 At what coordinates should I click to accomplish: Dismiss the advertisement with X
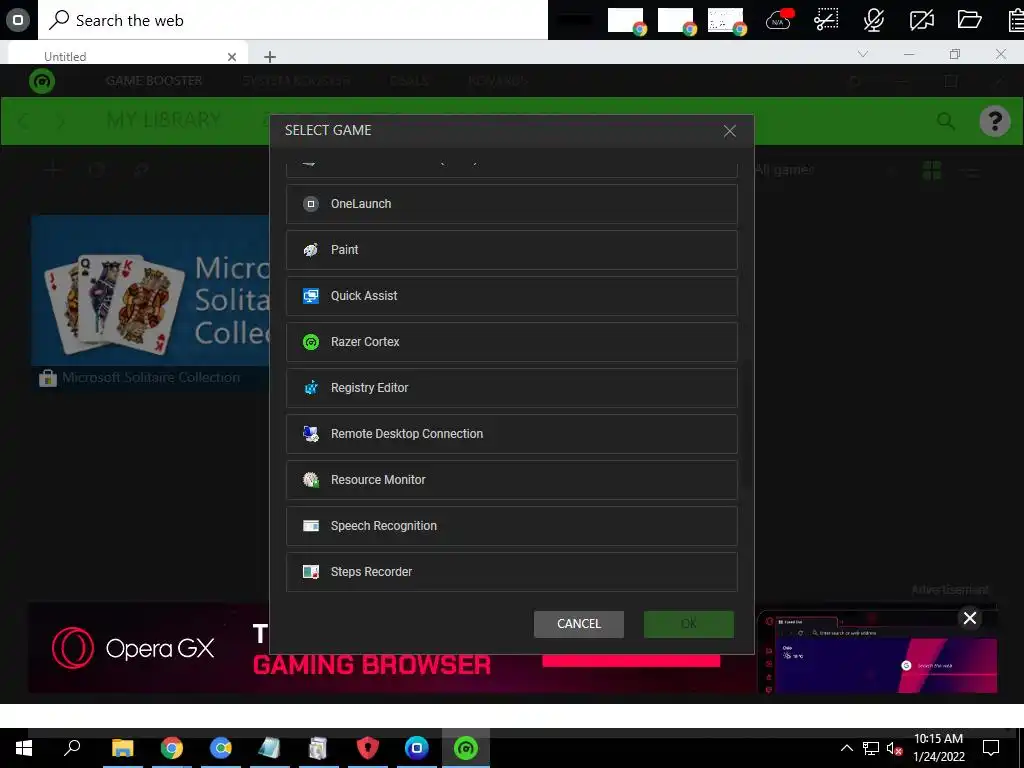click(970, 618)
